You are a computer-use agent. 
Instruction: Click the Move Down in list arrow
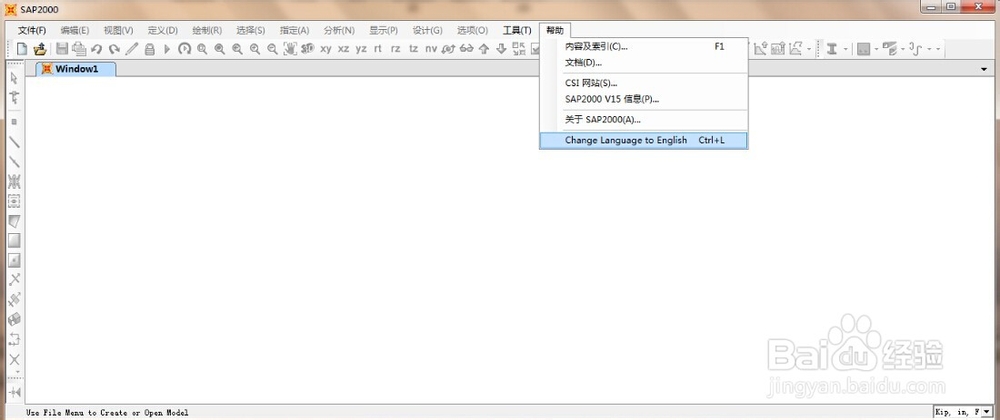(x=501, y=48)
